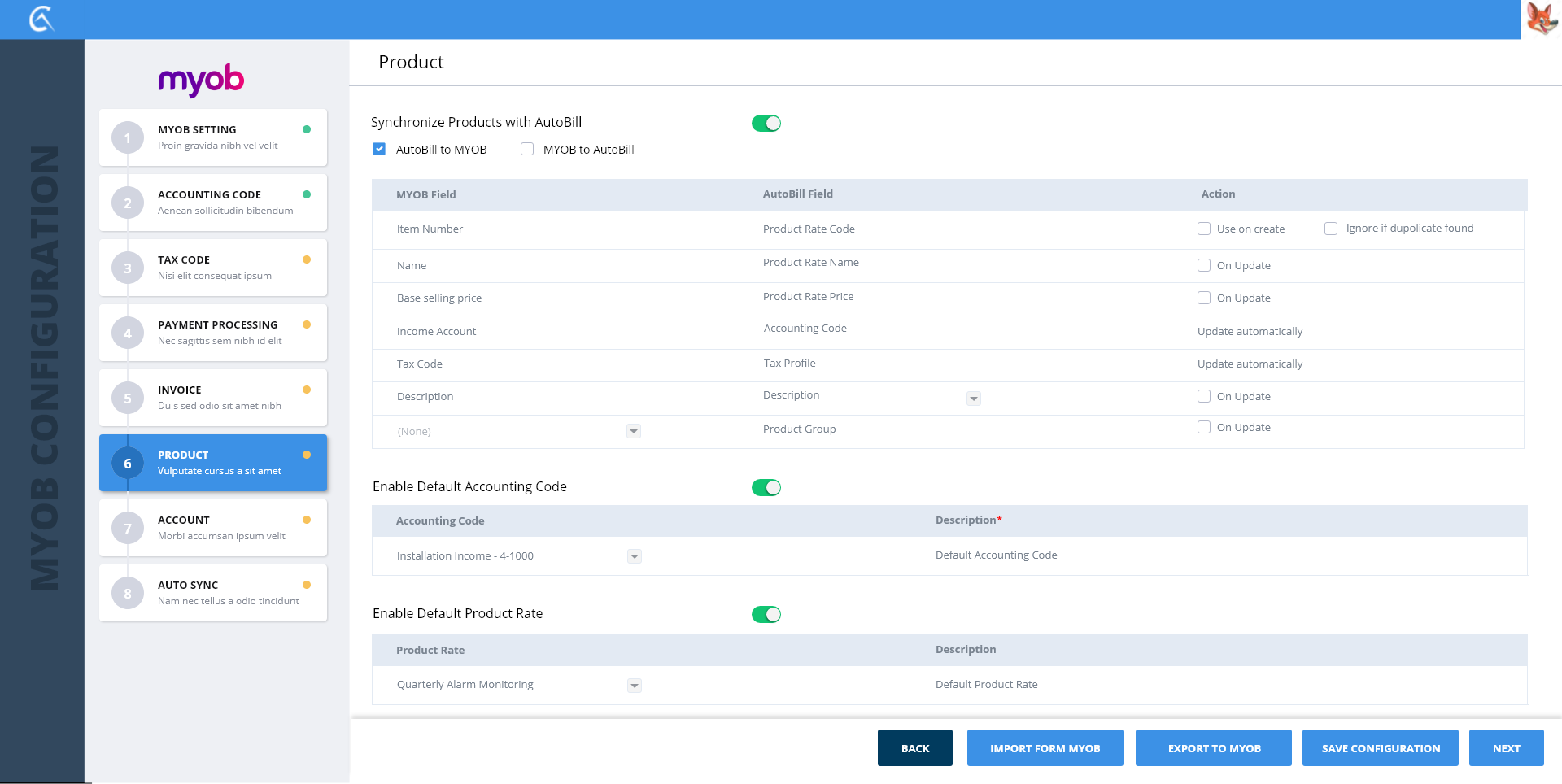The width and height of the screenshot is (1562, 784).
Task: Expand the Description AutoBill field dropdown
Action: [x=973, y=399]
